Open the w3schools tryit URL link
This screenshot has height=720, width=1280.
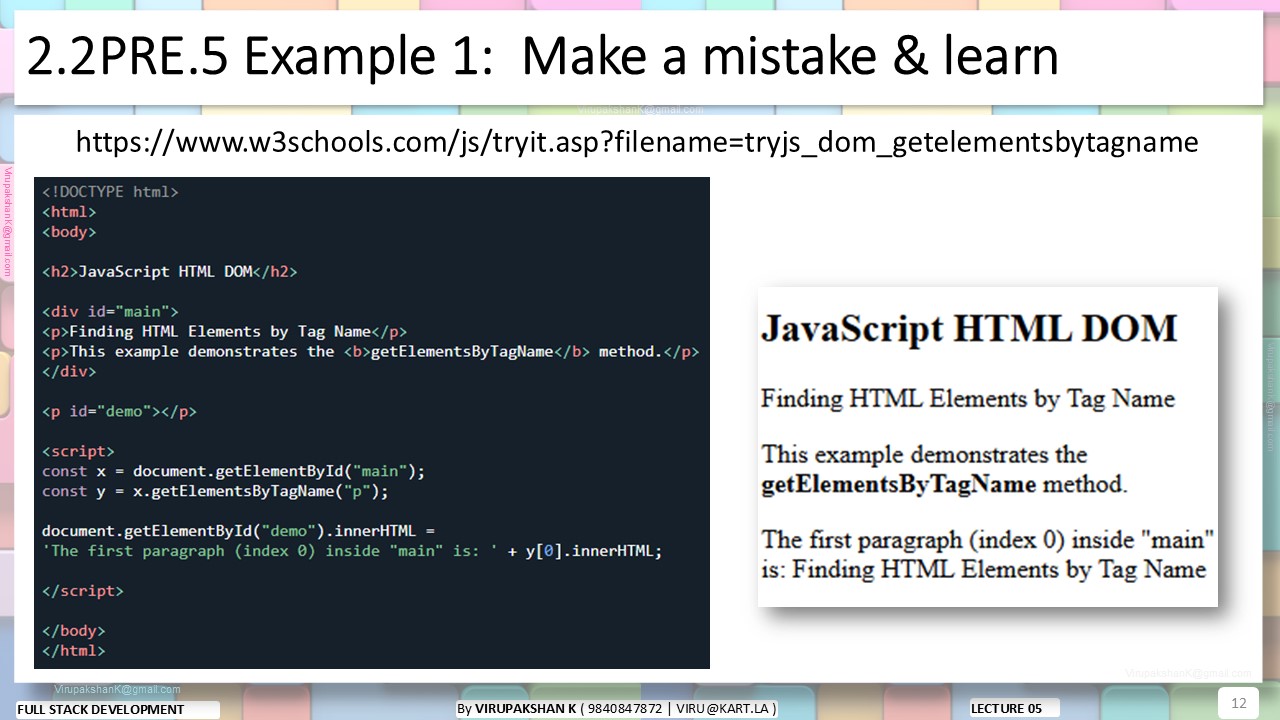(637, 142)
